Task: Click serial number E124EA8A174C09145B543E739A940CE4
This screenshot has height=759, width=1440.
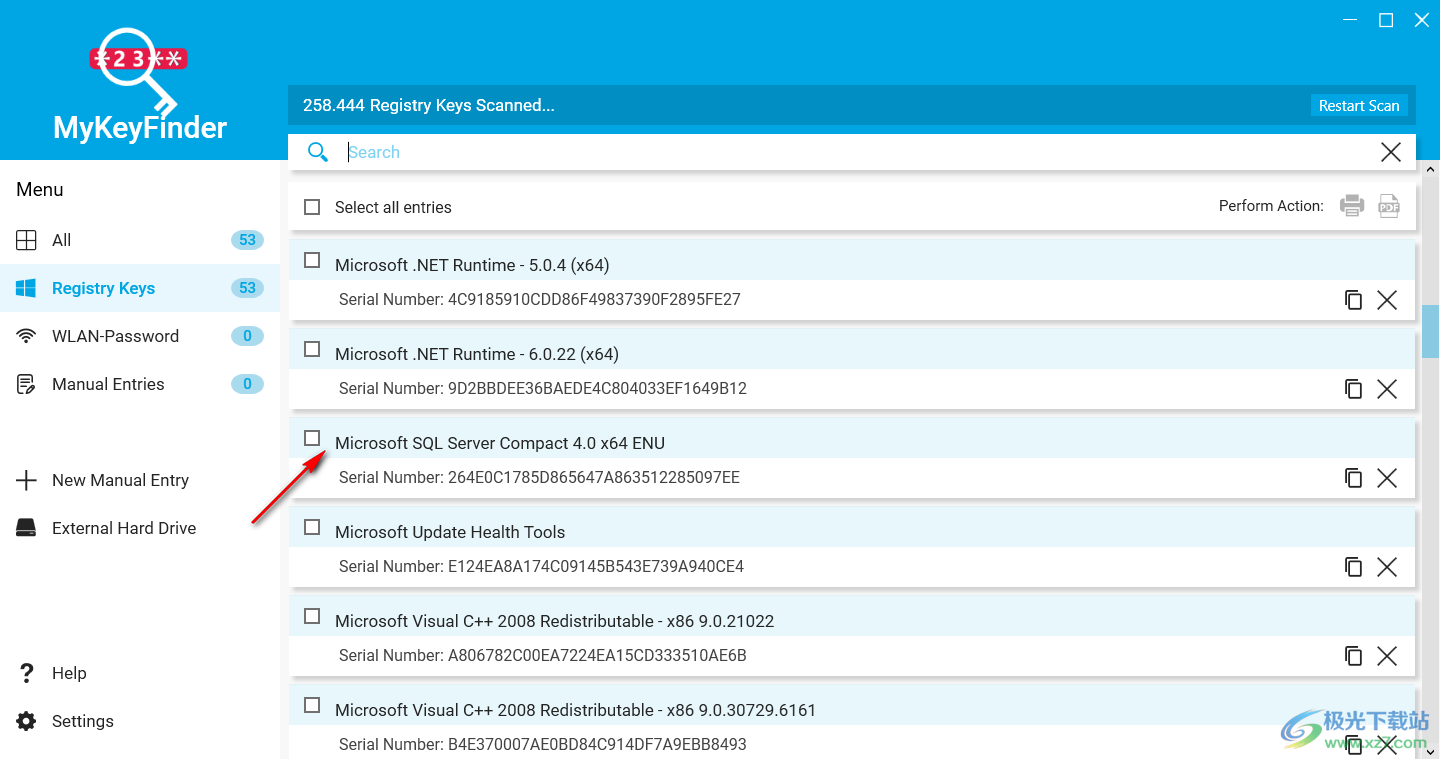Action: [596, 567]
